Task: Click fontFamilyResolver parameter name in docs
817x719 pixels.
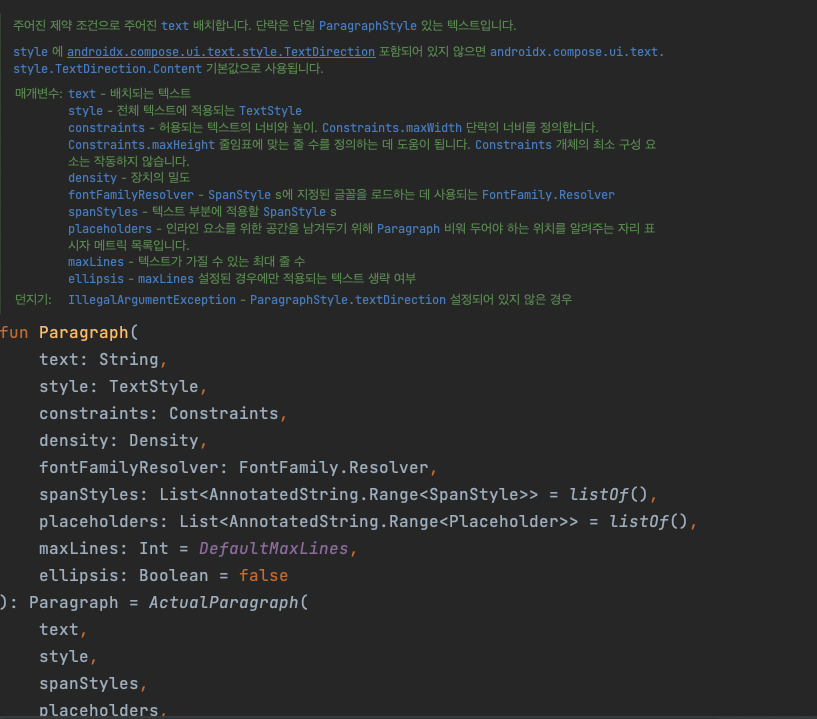Action: pos(131,195)
